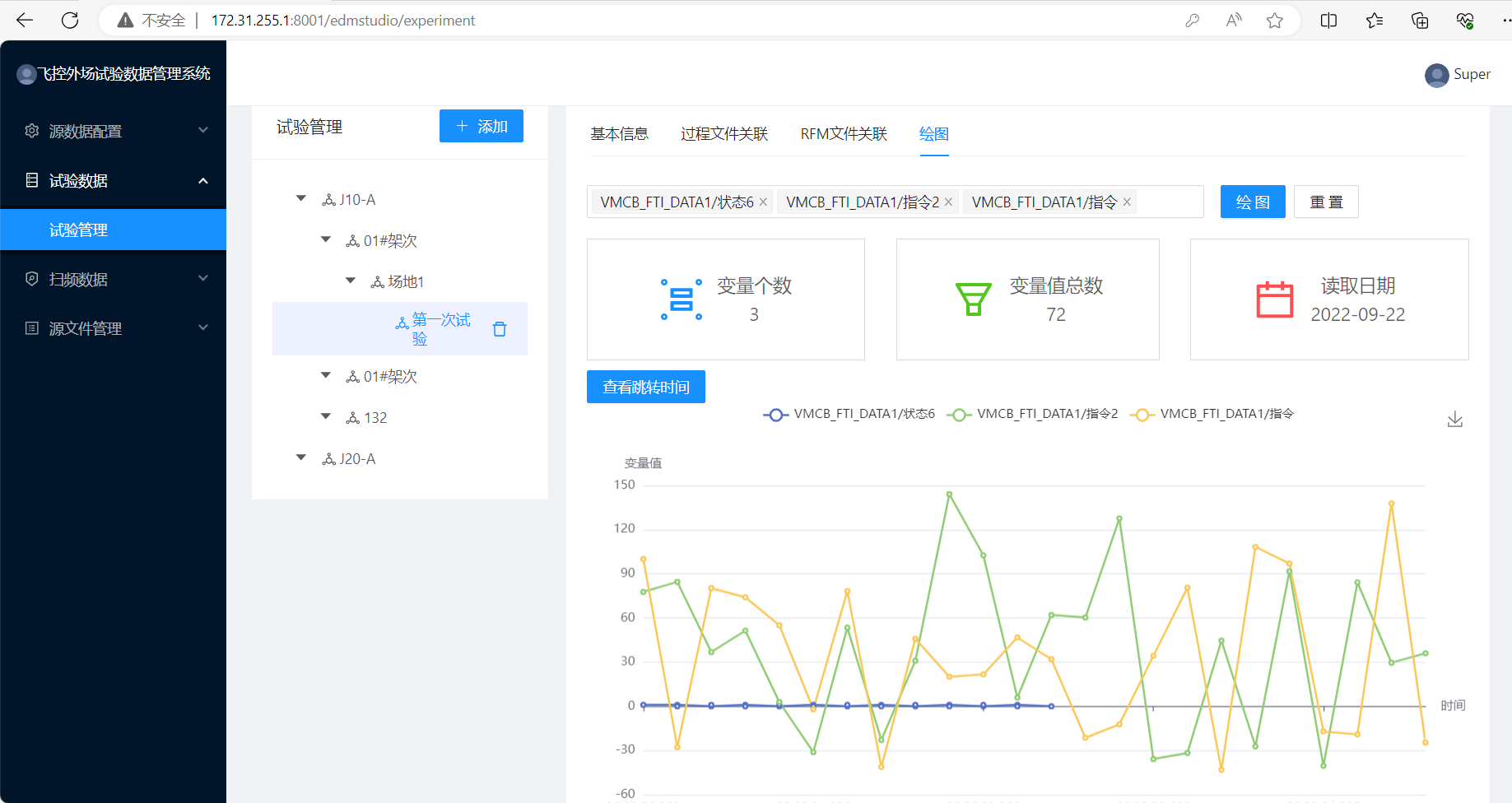Click the green funnel icon for 变量值总数

(x=974, y=299)
